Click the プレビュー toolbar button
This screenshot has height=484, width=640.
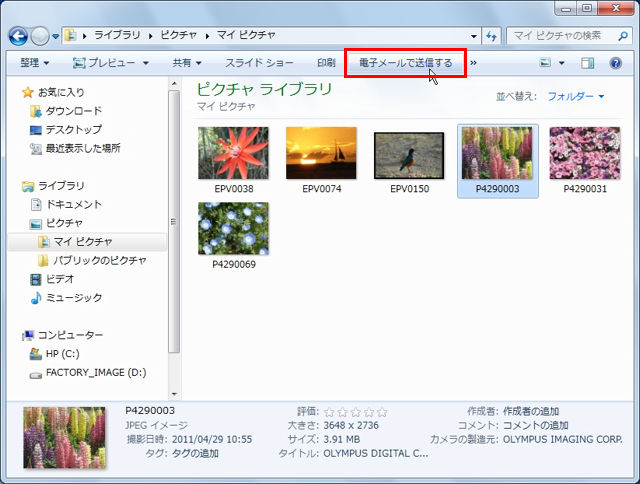click(104, 63)
